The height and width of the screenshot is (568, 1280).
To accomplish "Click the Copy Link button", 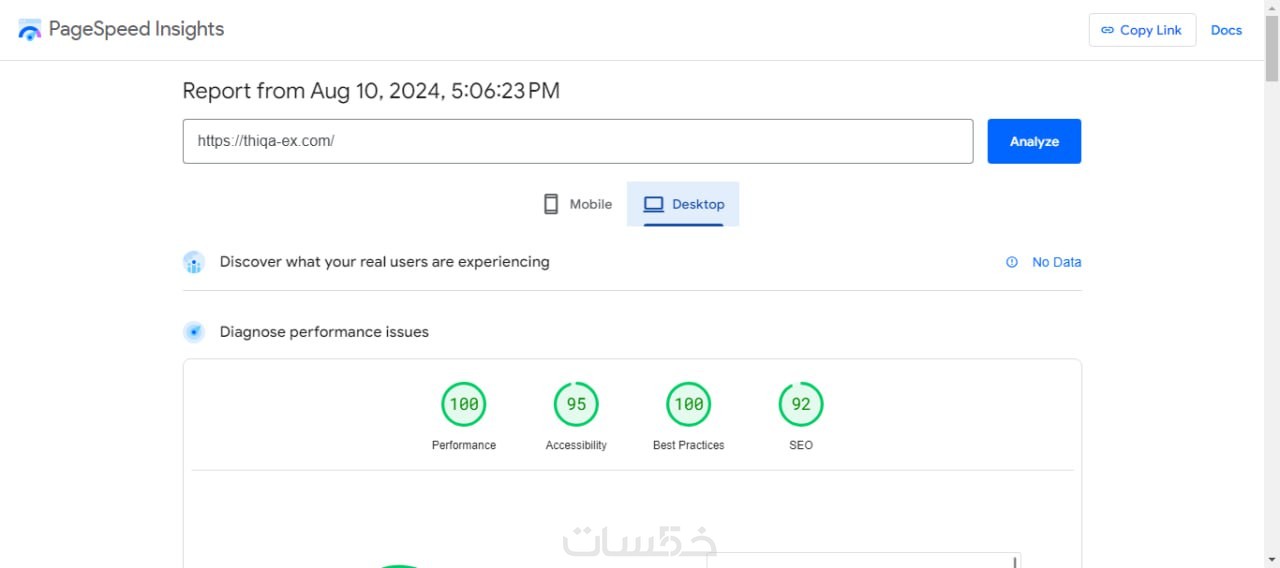I will pos(1142,30).
